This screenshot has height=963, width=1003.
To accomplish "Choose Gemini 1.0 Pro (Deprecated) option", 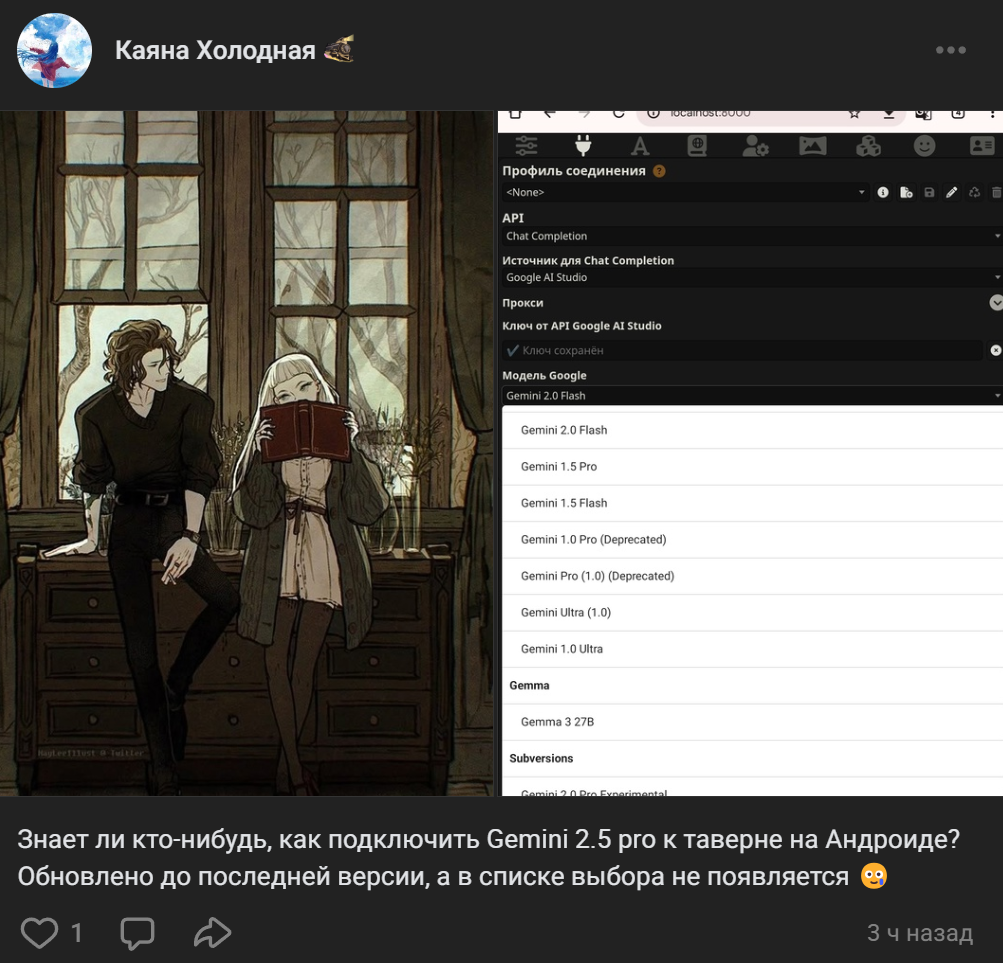I will [752, 539].
